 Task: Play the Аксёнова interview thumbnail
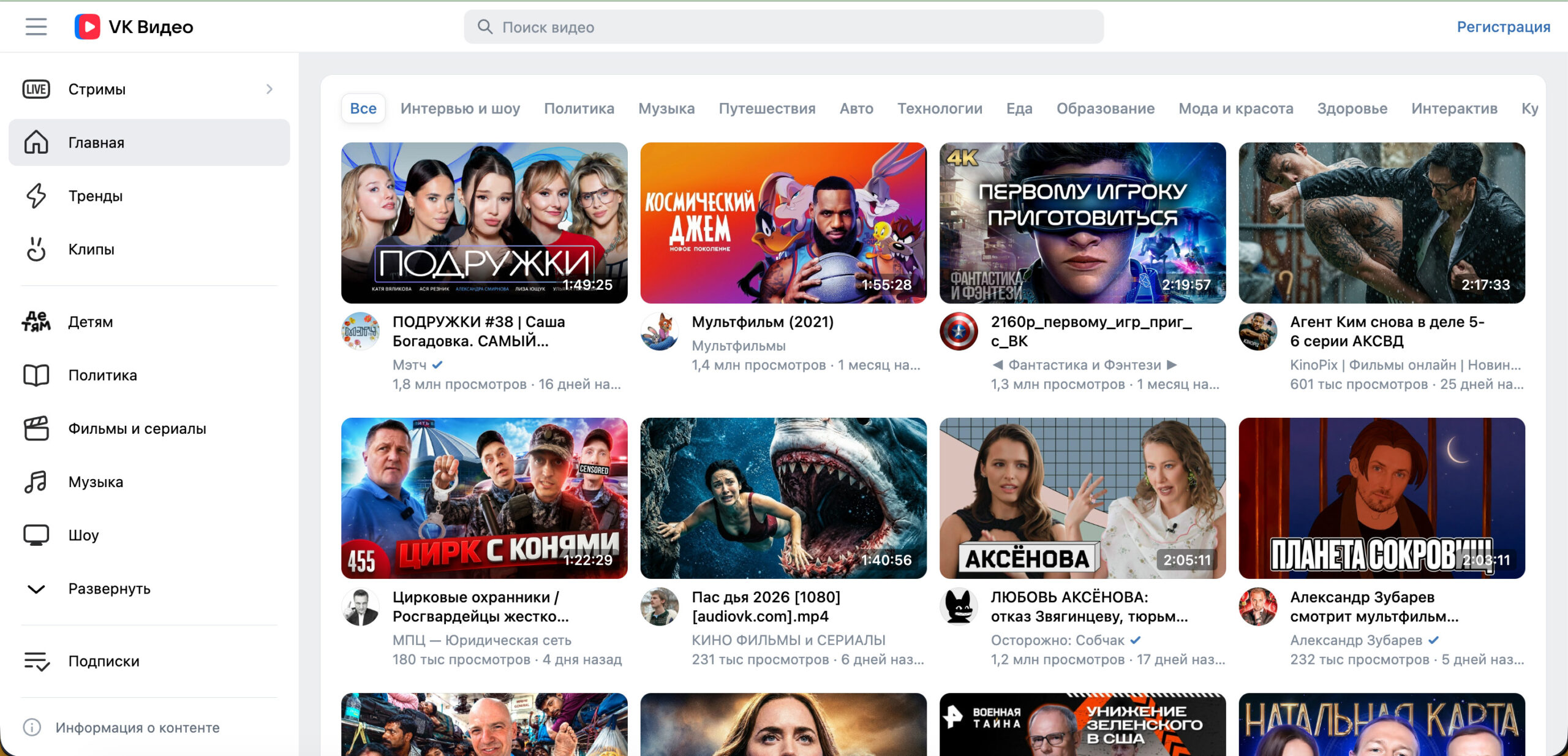(x=1083, y=498)
